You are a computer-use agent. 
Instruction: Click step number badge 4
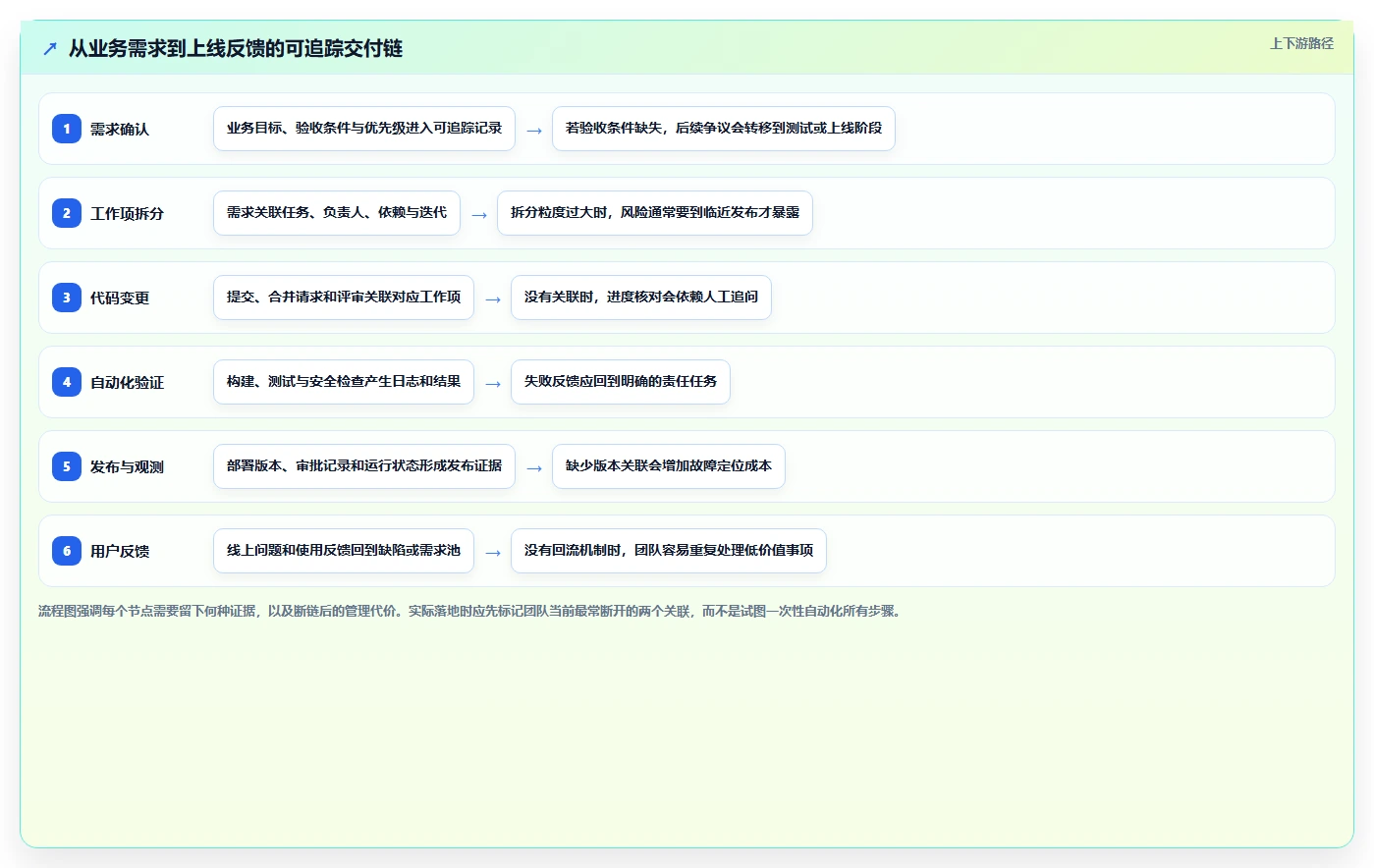(x=67, y=382)
